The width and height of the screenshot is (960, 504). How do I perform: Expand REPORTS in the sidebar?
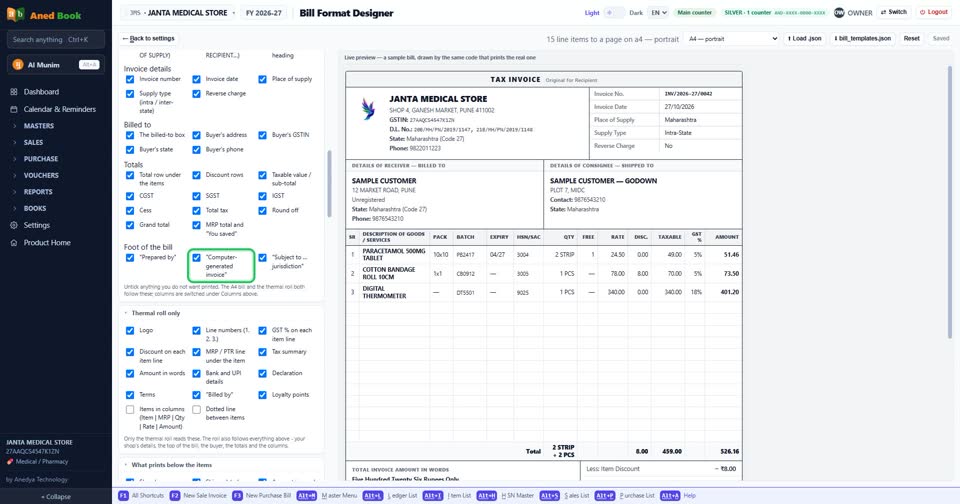tap(38, 192)
